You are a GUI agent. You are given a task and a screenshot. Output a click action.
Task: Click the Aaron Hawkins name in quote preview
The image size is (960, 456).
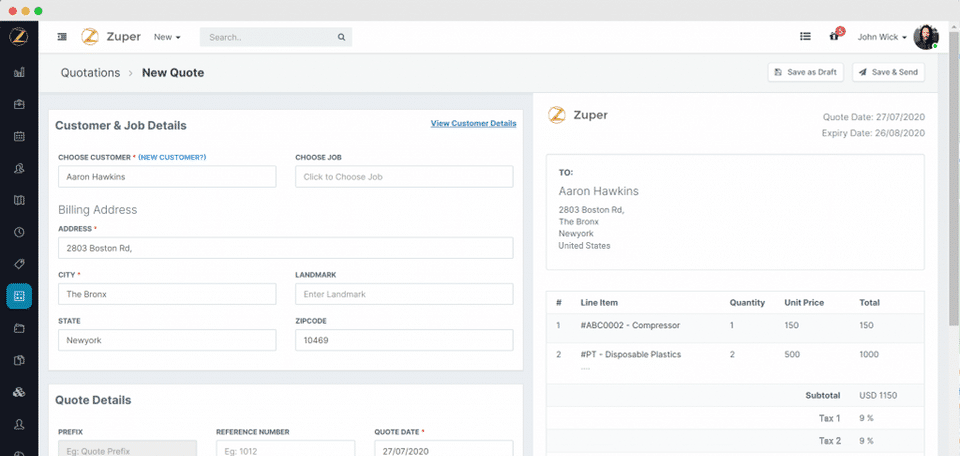click(598, 191)
